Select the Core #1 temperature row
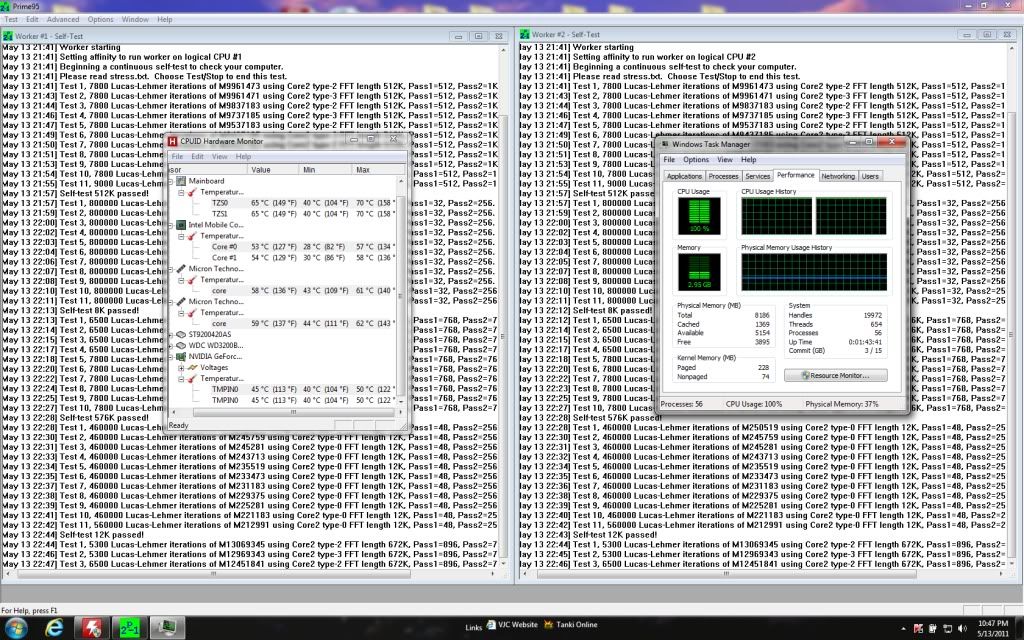This screenshot has width=1024, height=640. click(283, 258)
